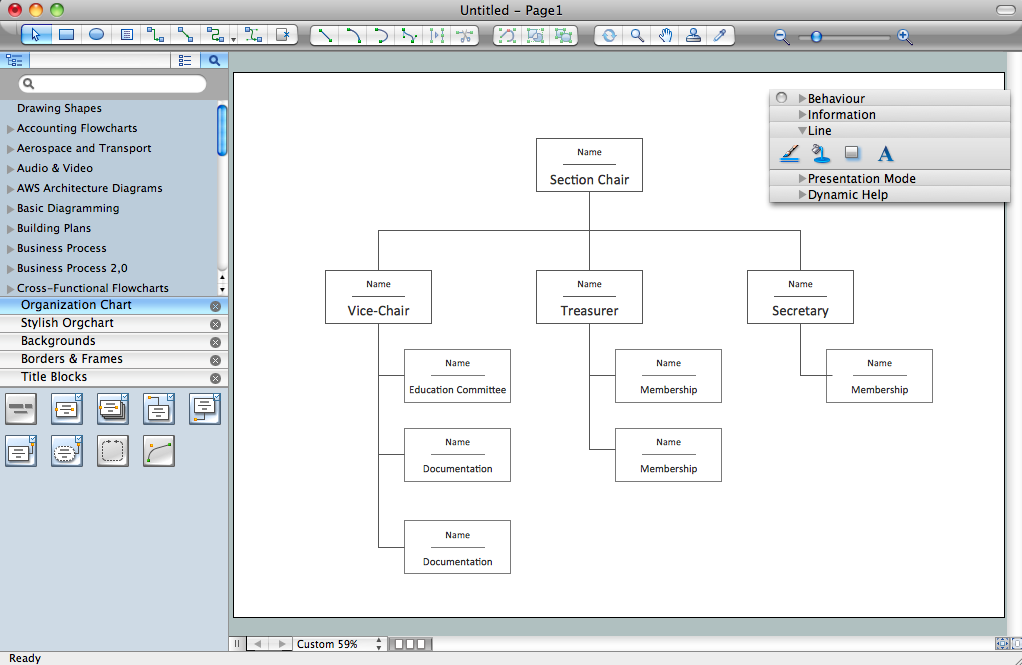Collapse the Line panel section
The image size is (1022, 665).
point(802,131)
